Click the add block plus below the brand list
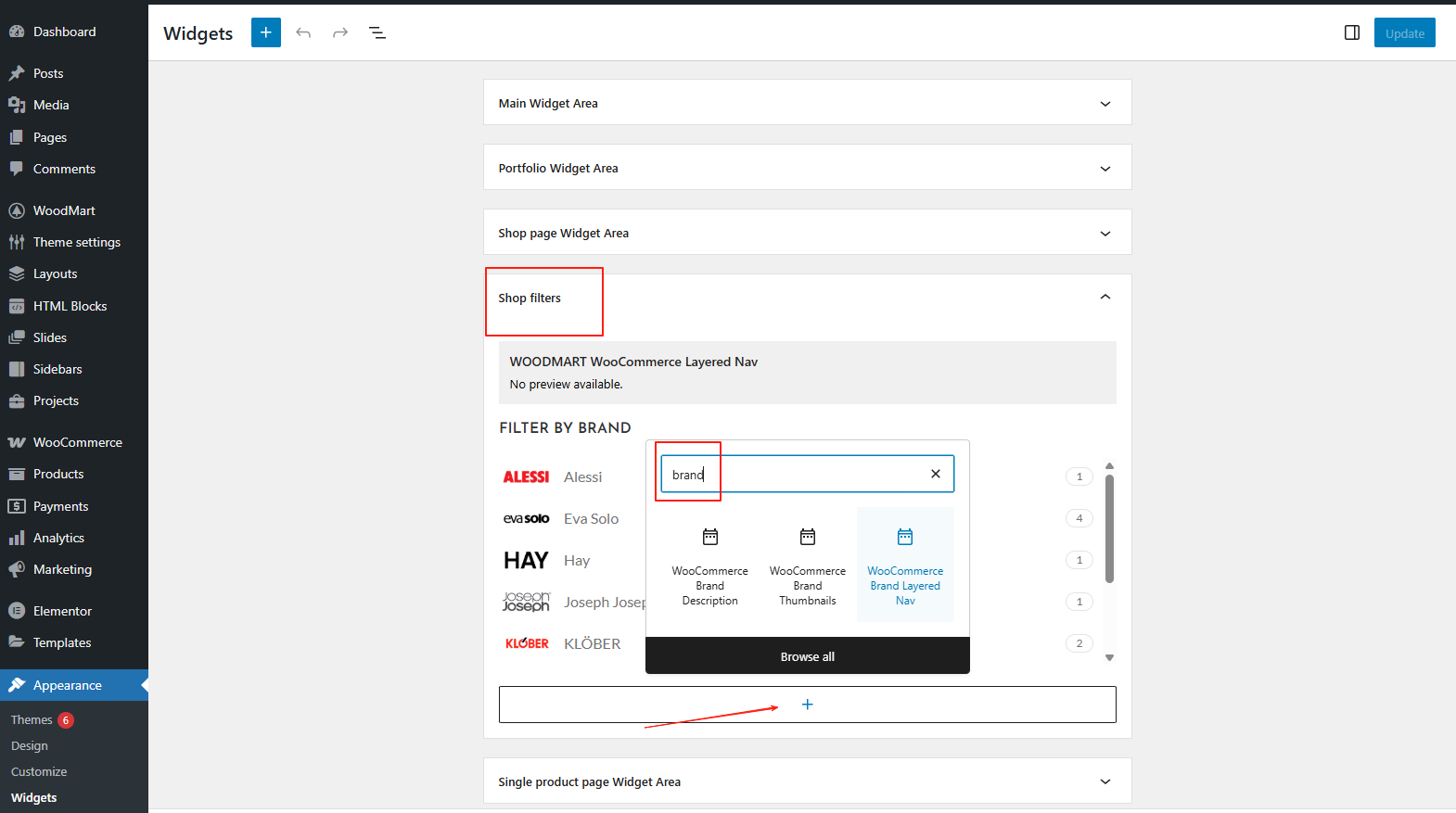This screenshot has height=813, width=1456. click(x=807, y=705)
